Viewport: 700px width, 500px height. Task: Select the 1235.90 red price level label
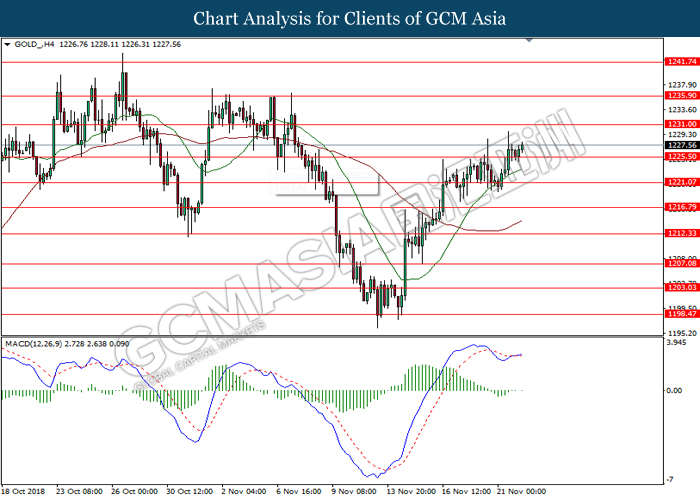[x=682, y=96]
